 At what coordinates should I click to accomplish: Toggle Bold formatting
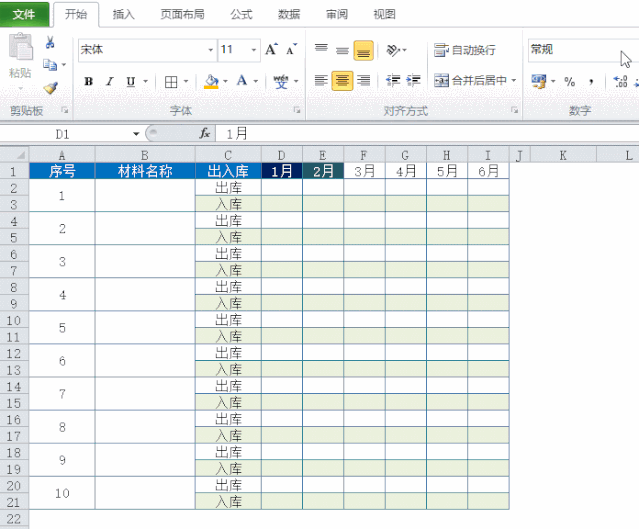point(88,82)
